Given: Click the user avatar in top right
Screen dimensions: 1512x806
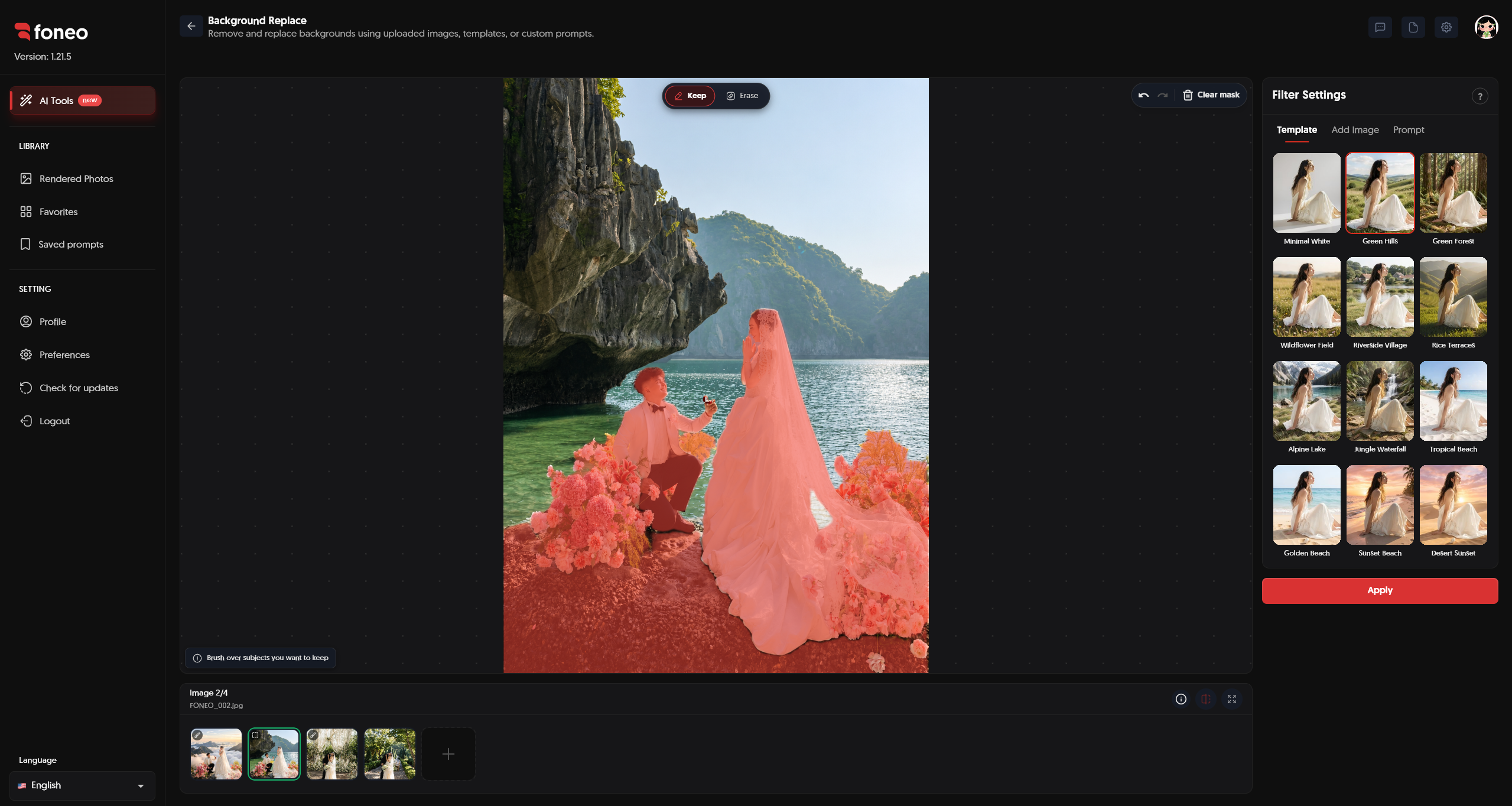Looking at the screenshot, I should click(1487, 27).
